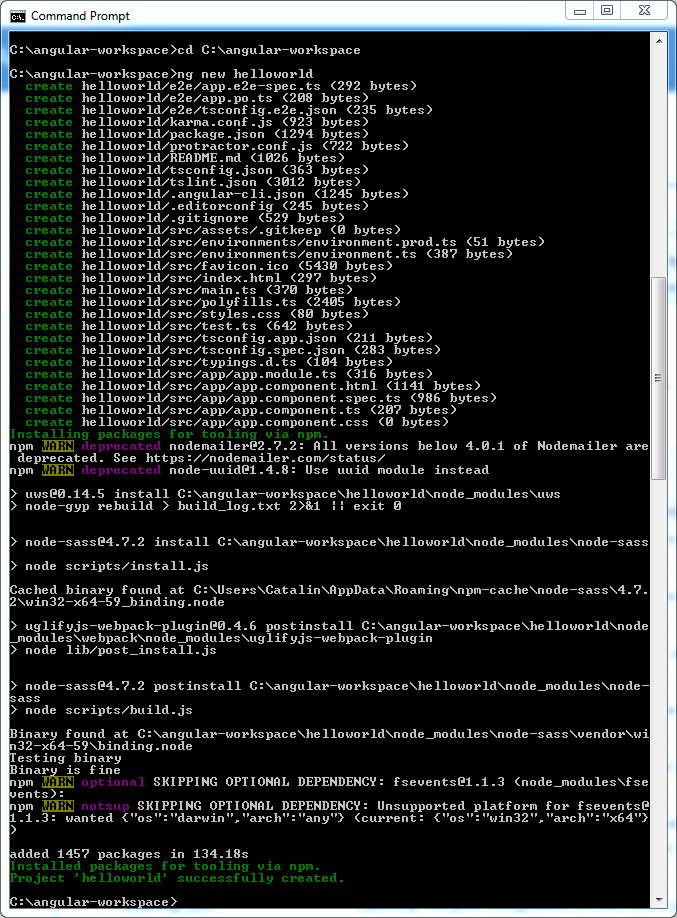Screen dimensions: 677x918
Task: Click 'added 1457 packages in 134.18s' line
Action: click(x=129, y=854)
